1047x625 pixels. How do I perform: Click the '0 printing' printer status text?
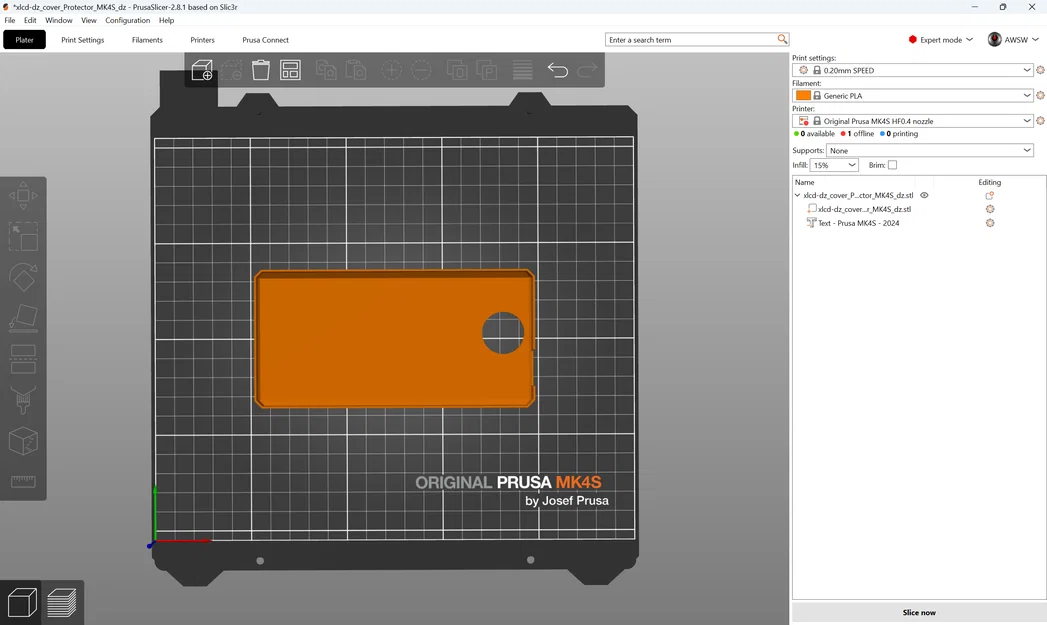899,134
